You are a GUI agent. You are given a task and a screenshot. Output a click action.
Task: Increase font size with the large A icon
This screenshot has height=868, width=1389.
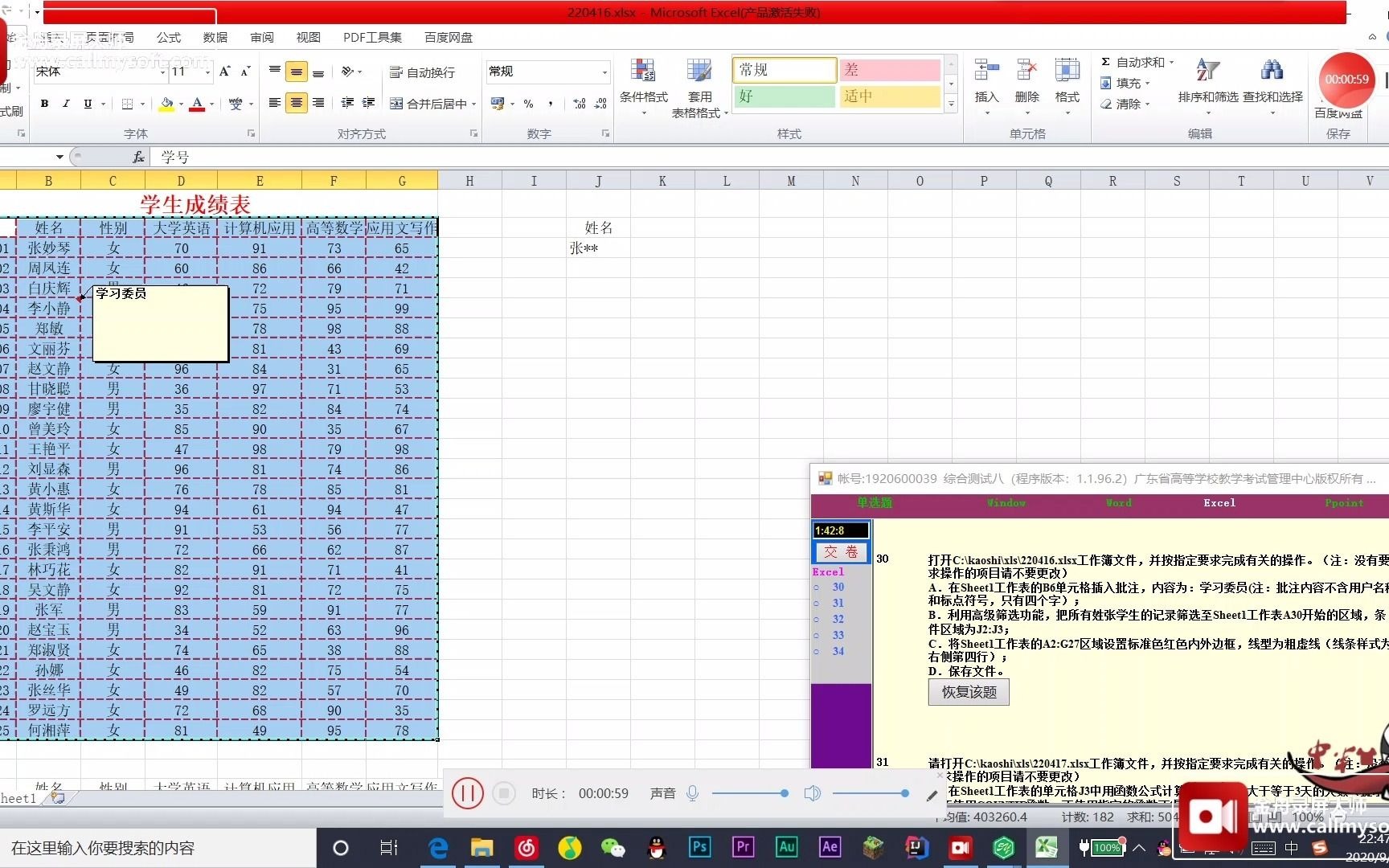point(225,72)
